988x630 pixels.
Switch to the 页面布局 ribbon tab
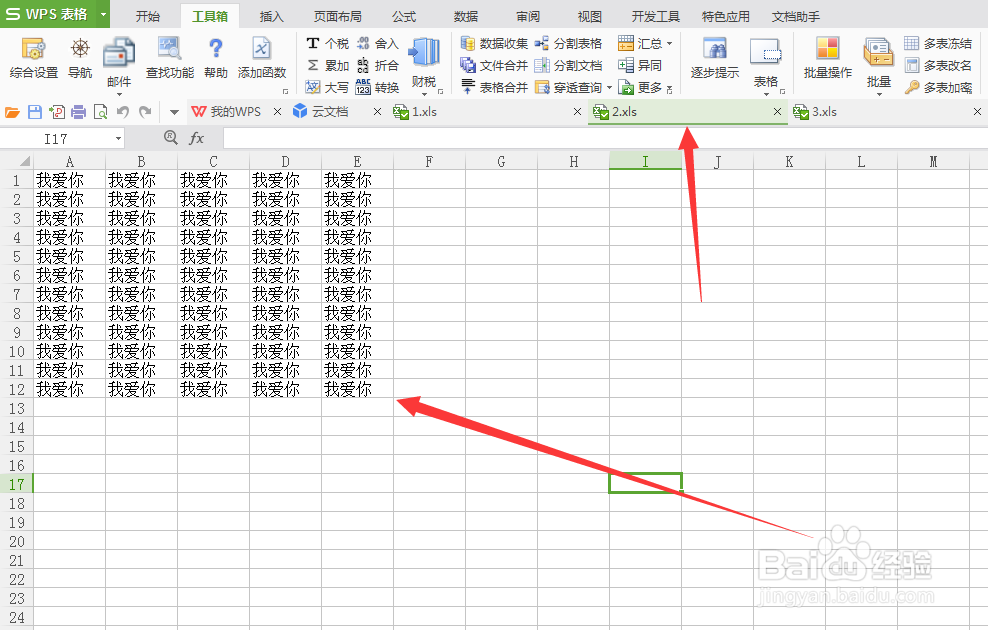pyautogui.click(x=337, y=16)
